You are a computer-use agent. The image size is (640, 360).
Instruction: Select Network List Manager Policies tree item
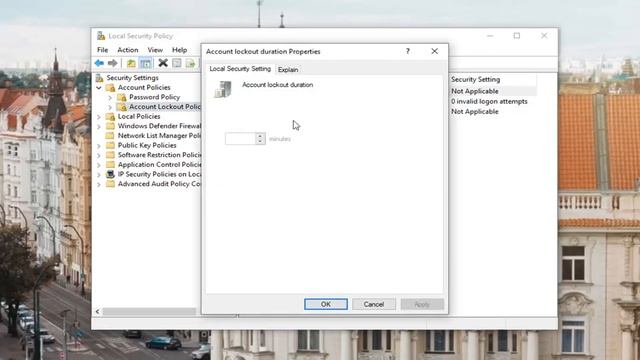click(159, 136)
